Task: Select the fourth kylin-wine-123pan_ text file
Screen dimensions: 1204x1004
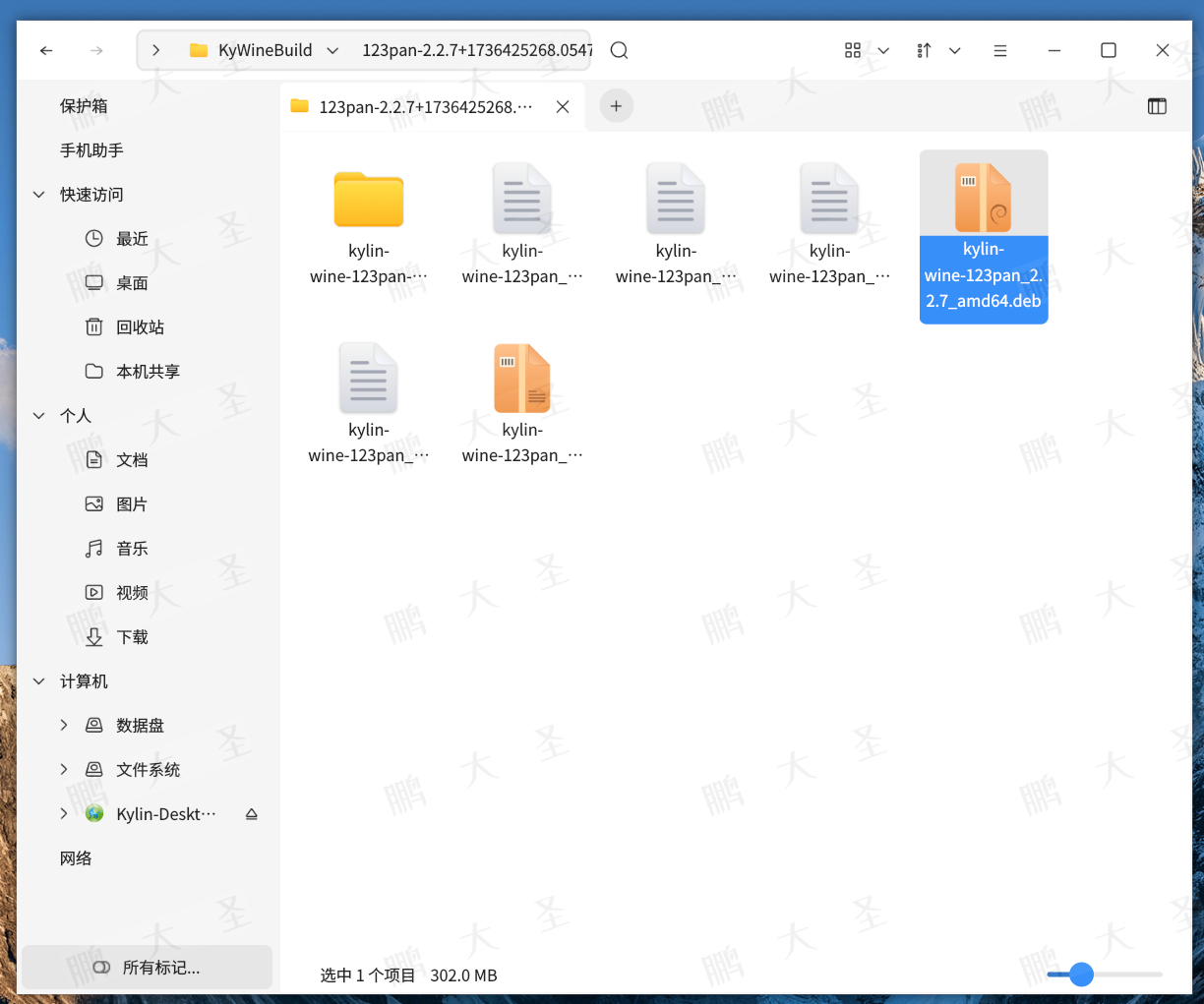Action: (x=829, y=200)
